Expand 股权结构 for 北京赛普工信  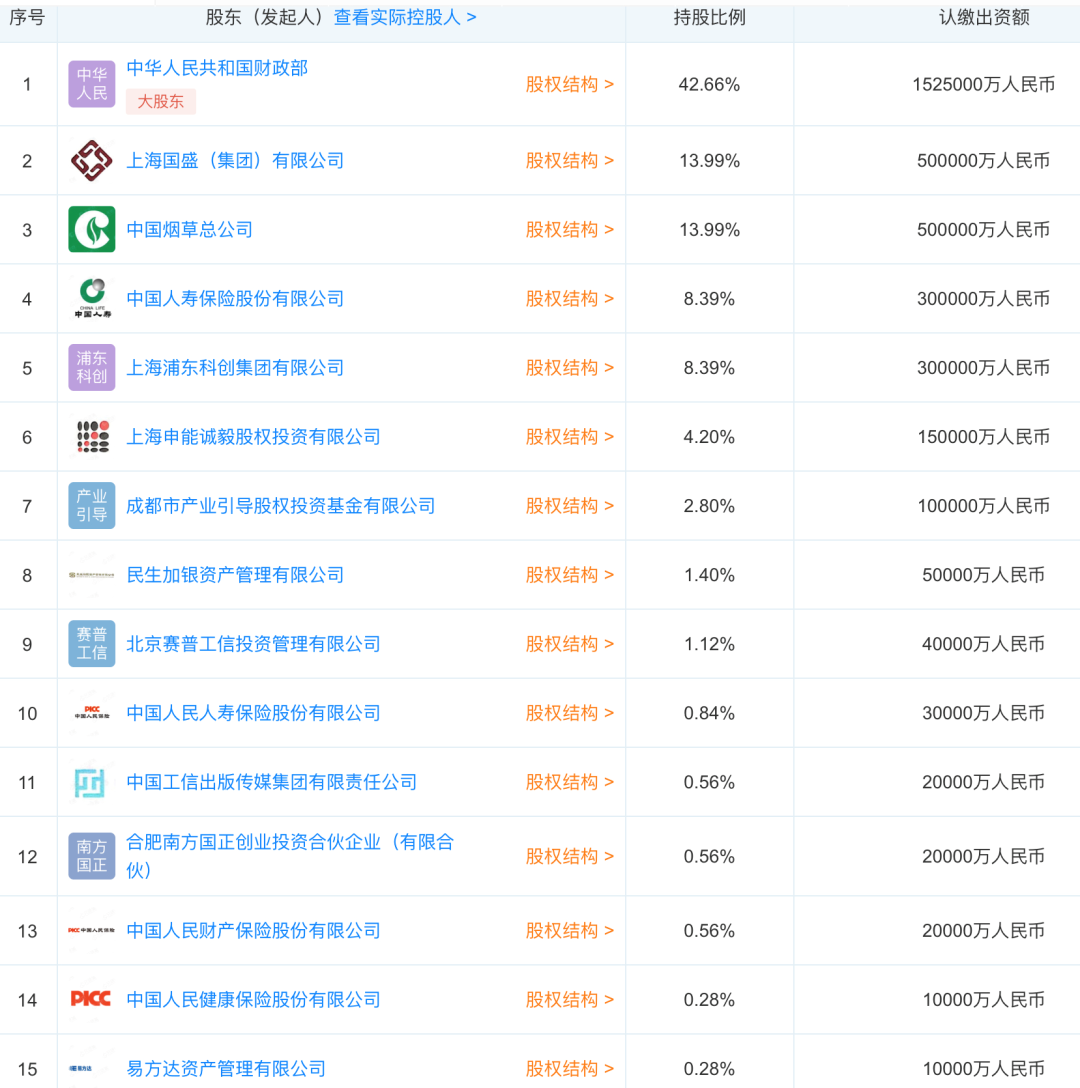(570, 643)
